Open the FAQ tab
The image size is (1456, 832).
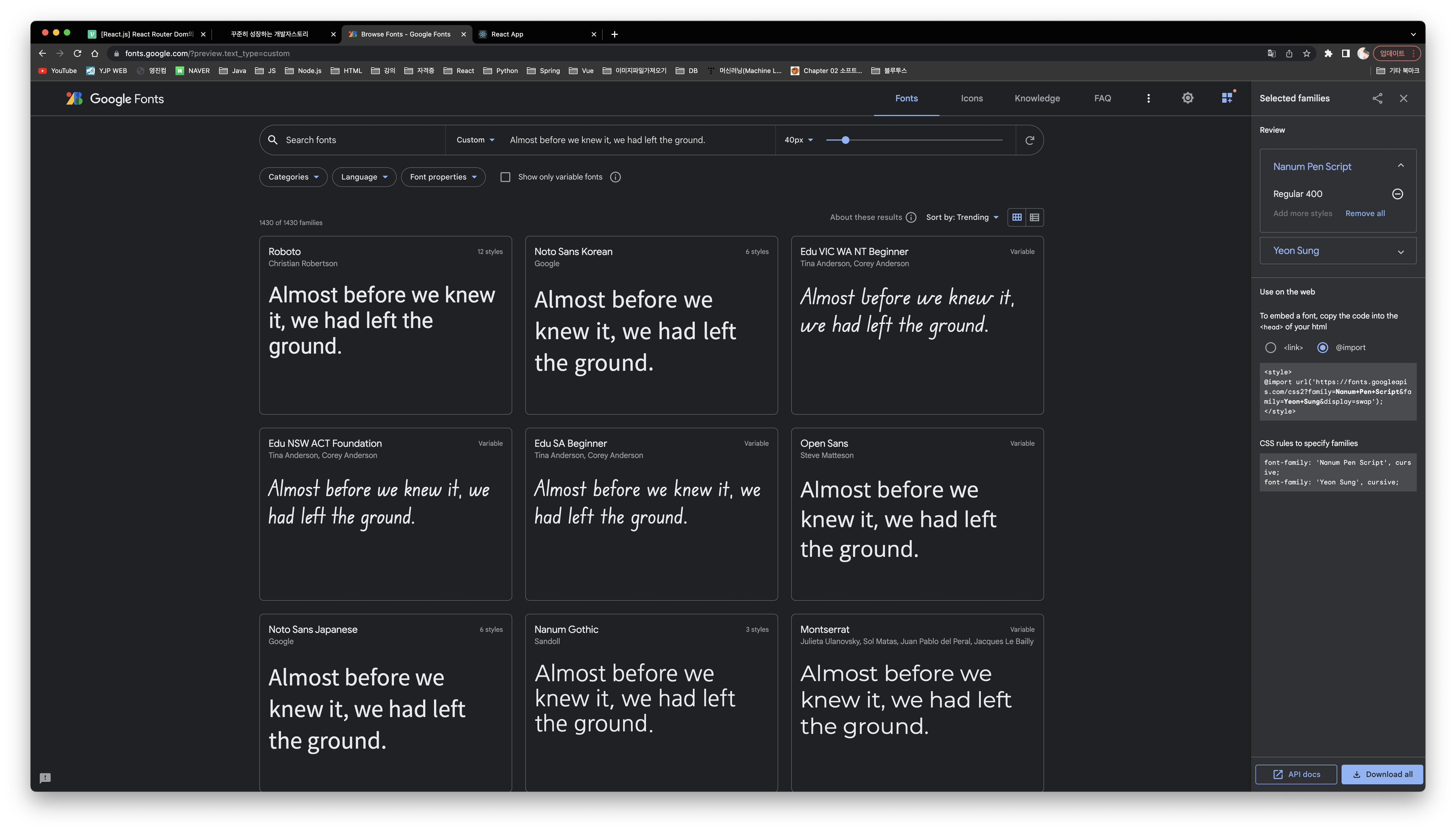click(x=1102, y=98)
